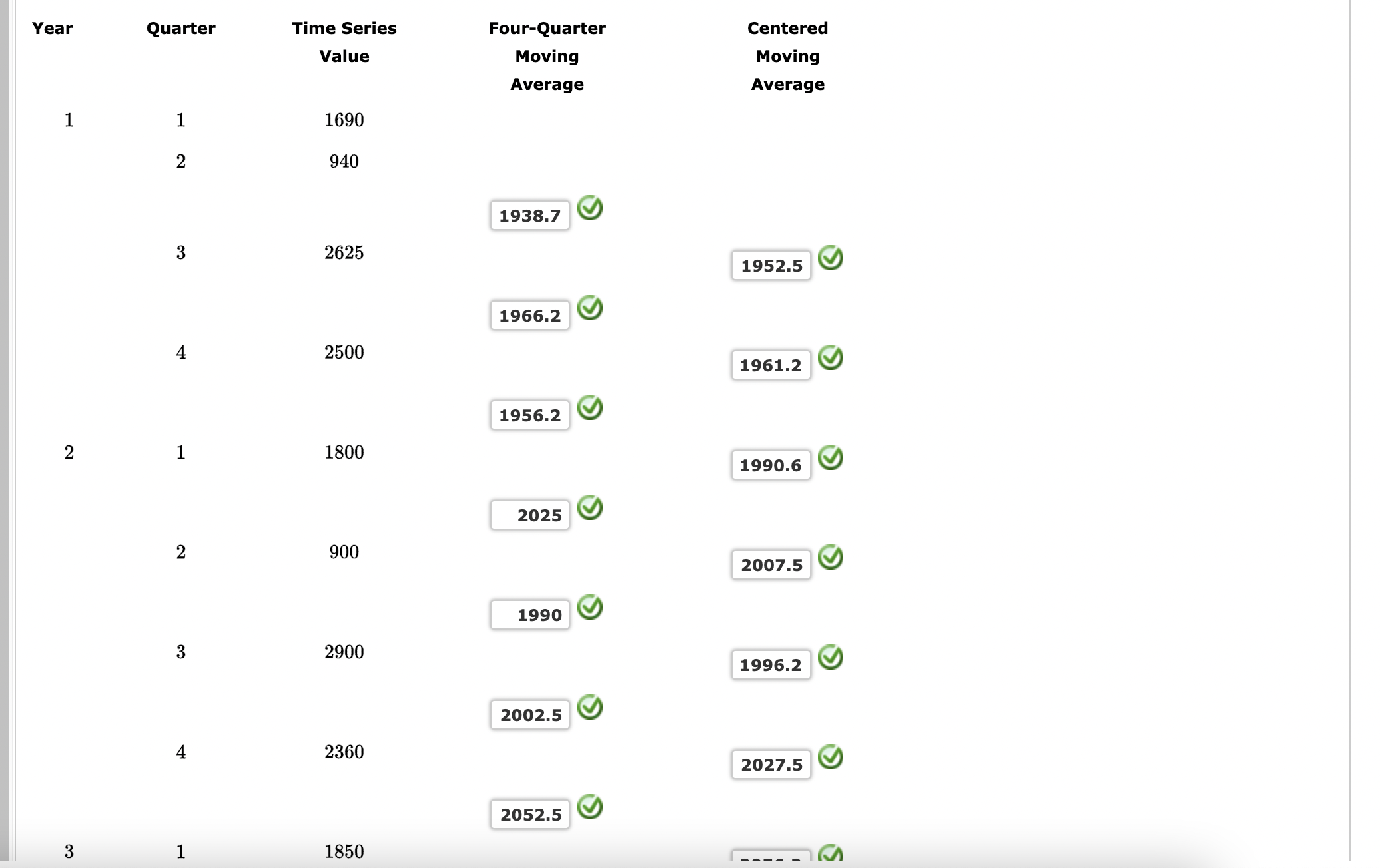Click the partially visible checkmark at bottom

[x=831, y=854]
